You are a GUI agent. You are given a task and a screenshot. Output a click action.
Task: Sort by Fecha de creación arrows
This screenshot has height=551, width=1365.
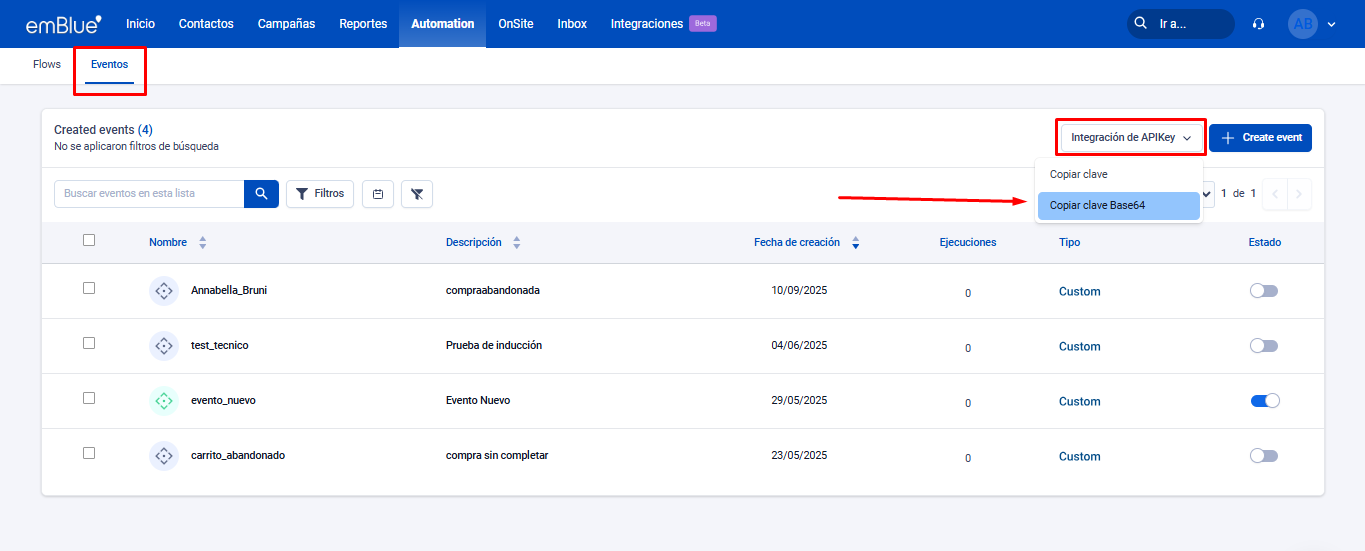(x=855, y=243)
